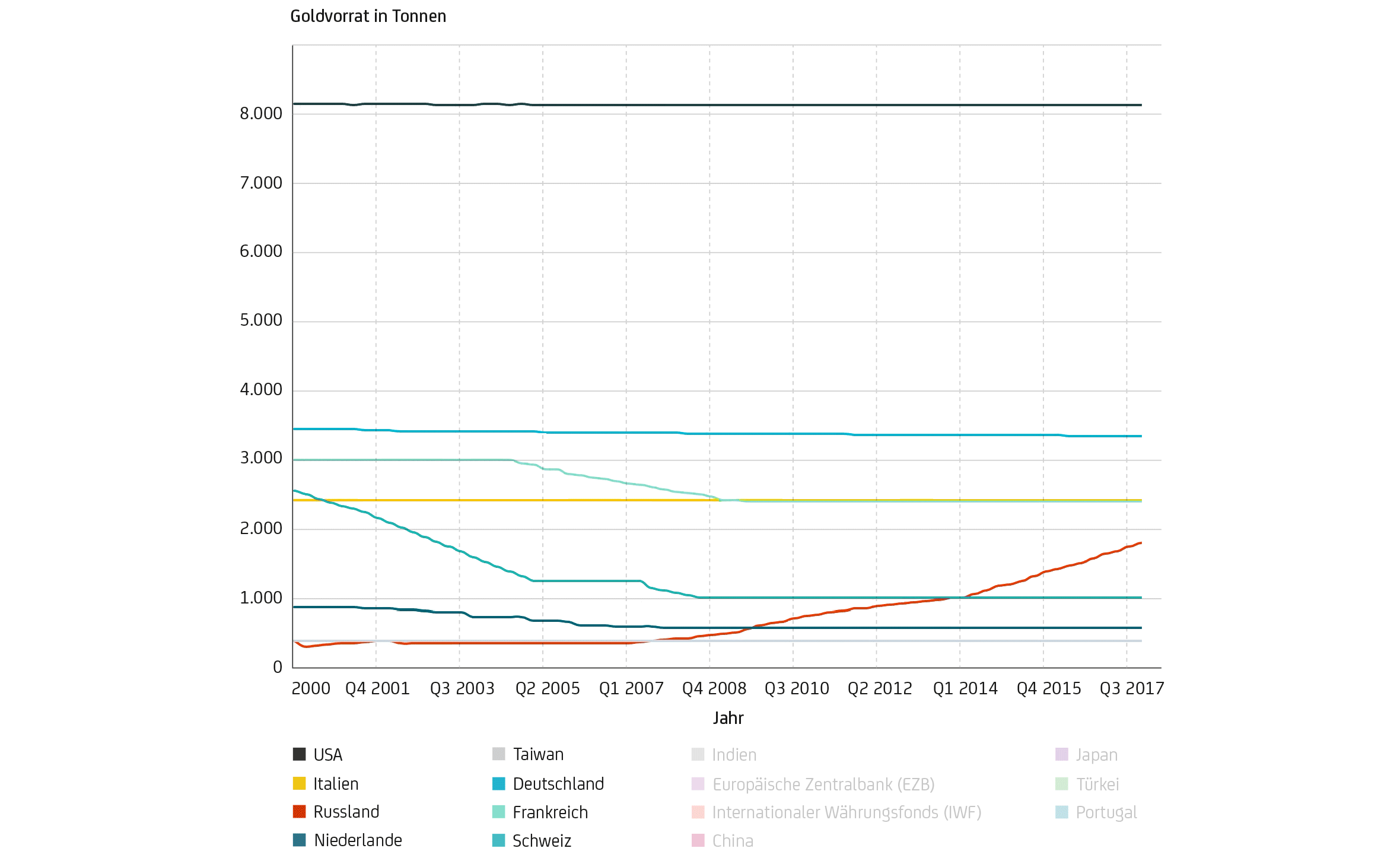Click the Q1 2014 x-axis label
This screenshot has width=1400, height=864.
pos(965,688)
